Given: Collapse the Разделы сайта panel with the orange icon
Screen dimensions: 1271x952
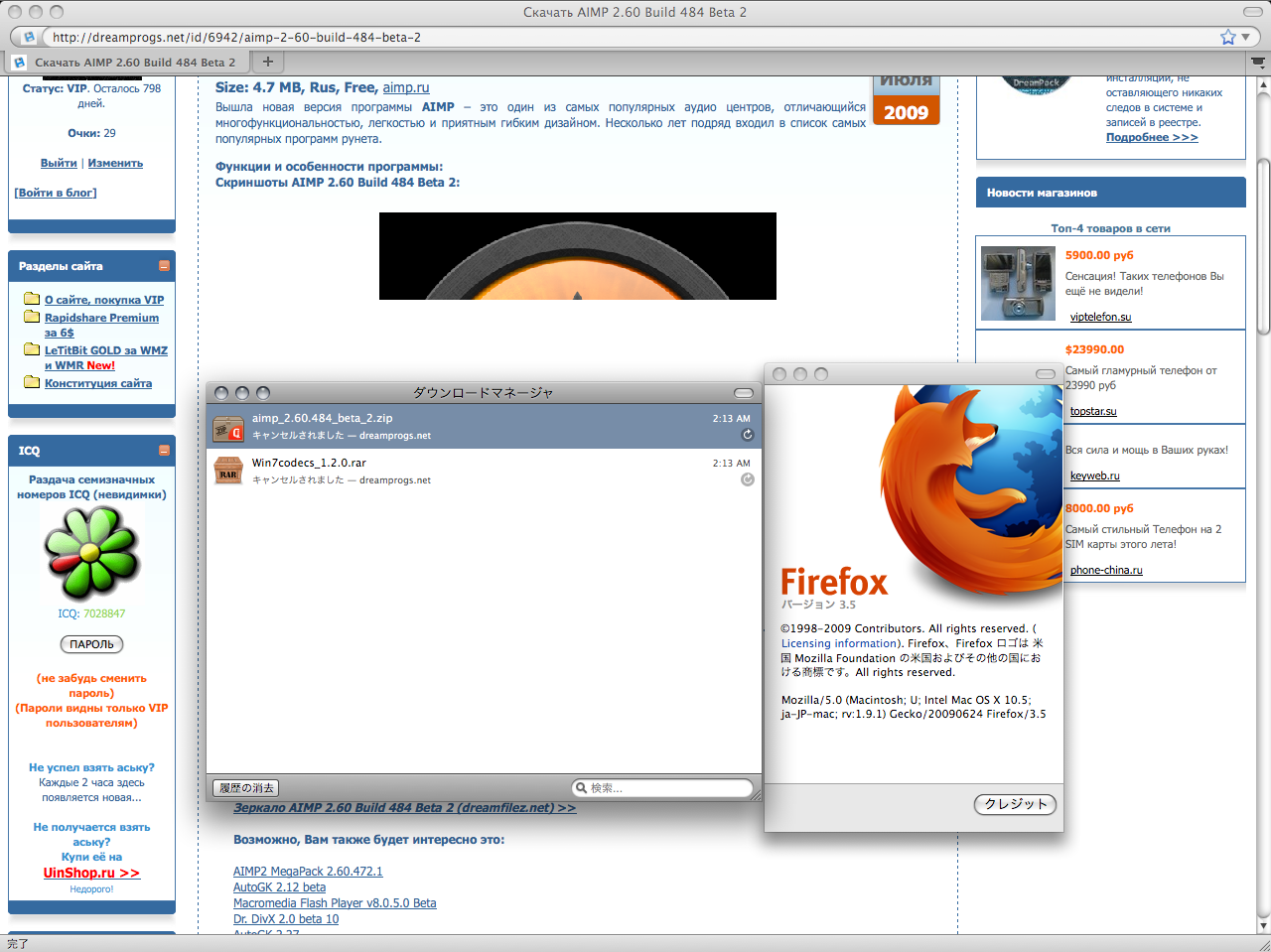Looking at the screenshot, I should pyautogui.click(x=164, y=266).
